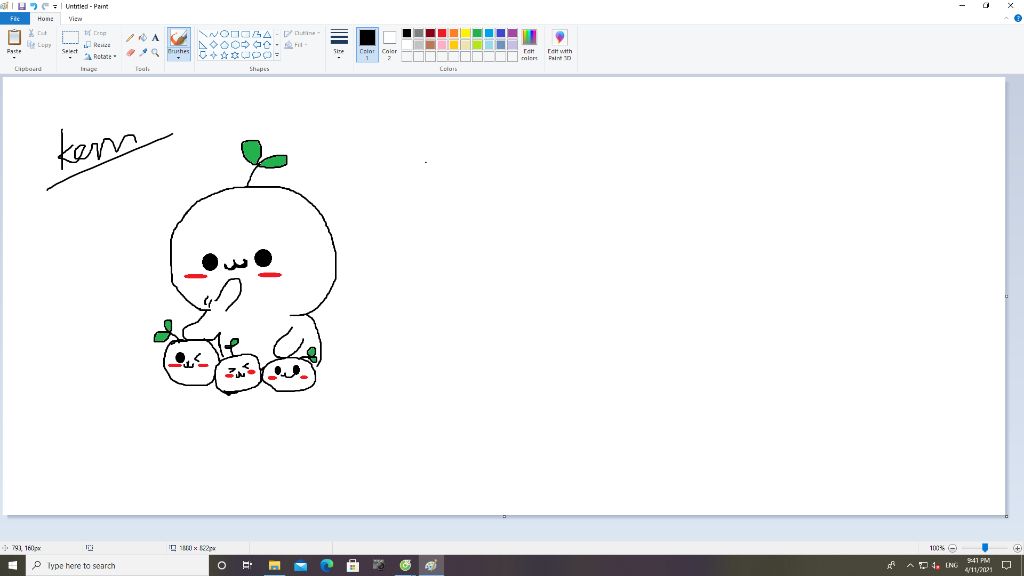
Task: Choose the Diamond shape
Action: tap(214, 44)
